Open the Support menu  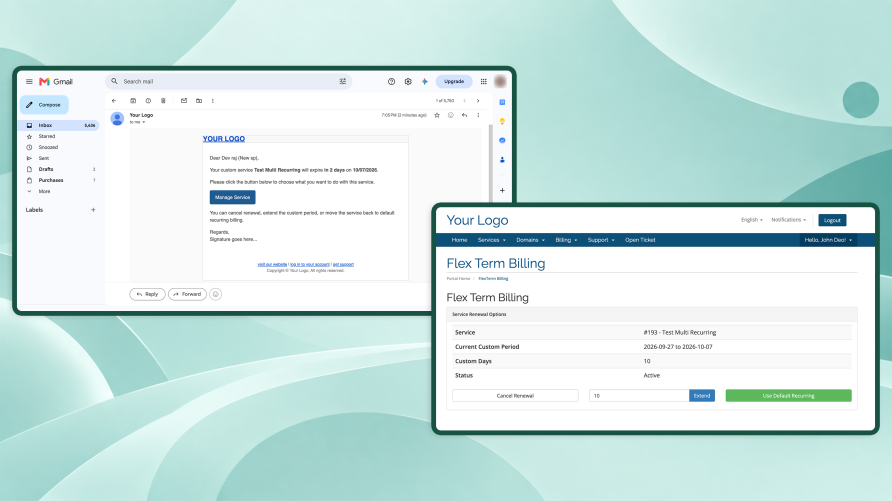[601, 240]
